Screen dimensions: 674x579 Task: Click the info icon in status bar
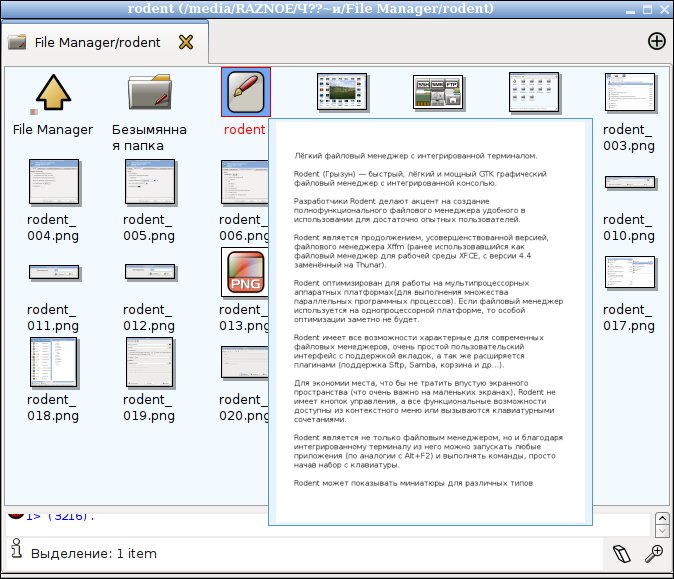[x=16, y=548]
